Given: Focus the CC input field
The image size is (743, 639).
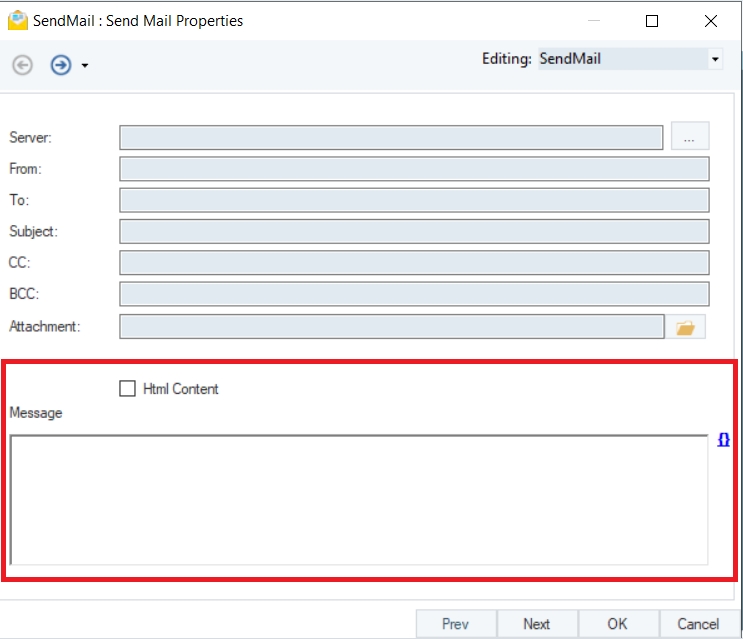Looking at the screenshot, I should coord(414,263).
